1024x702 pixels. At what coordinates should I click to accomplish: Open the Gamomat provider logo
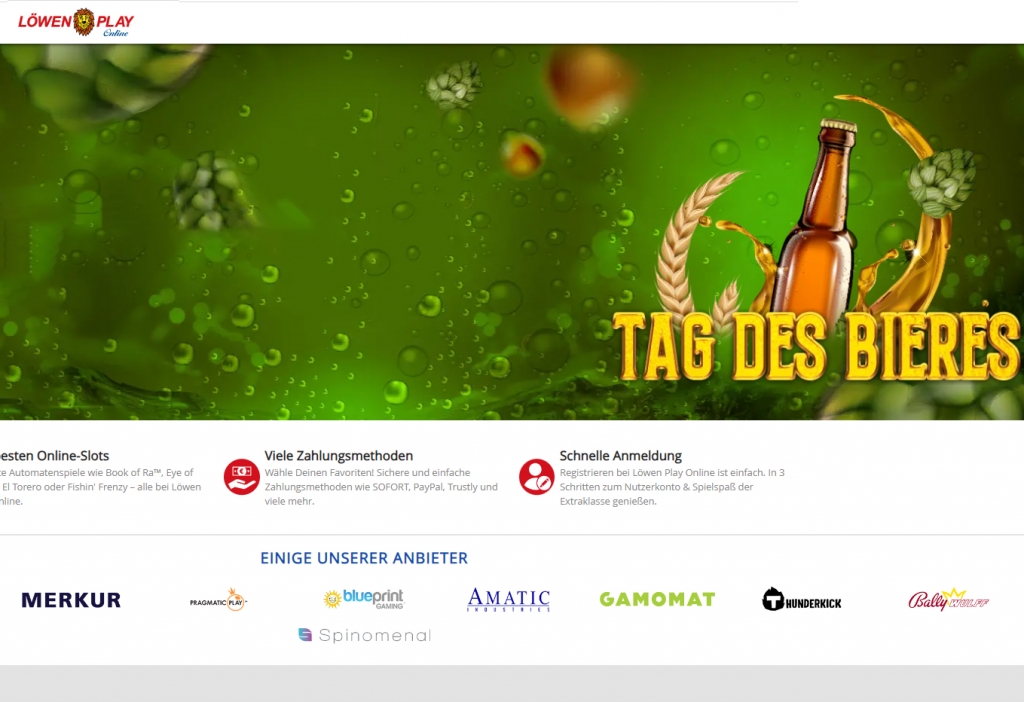click(657, 598)
